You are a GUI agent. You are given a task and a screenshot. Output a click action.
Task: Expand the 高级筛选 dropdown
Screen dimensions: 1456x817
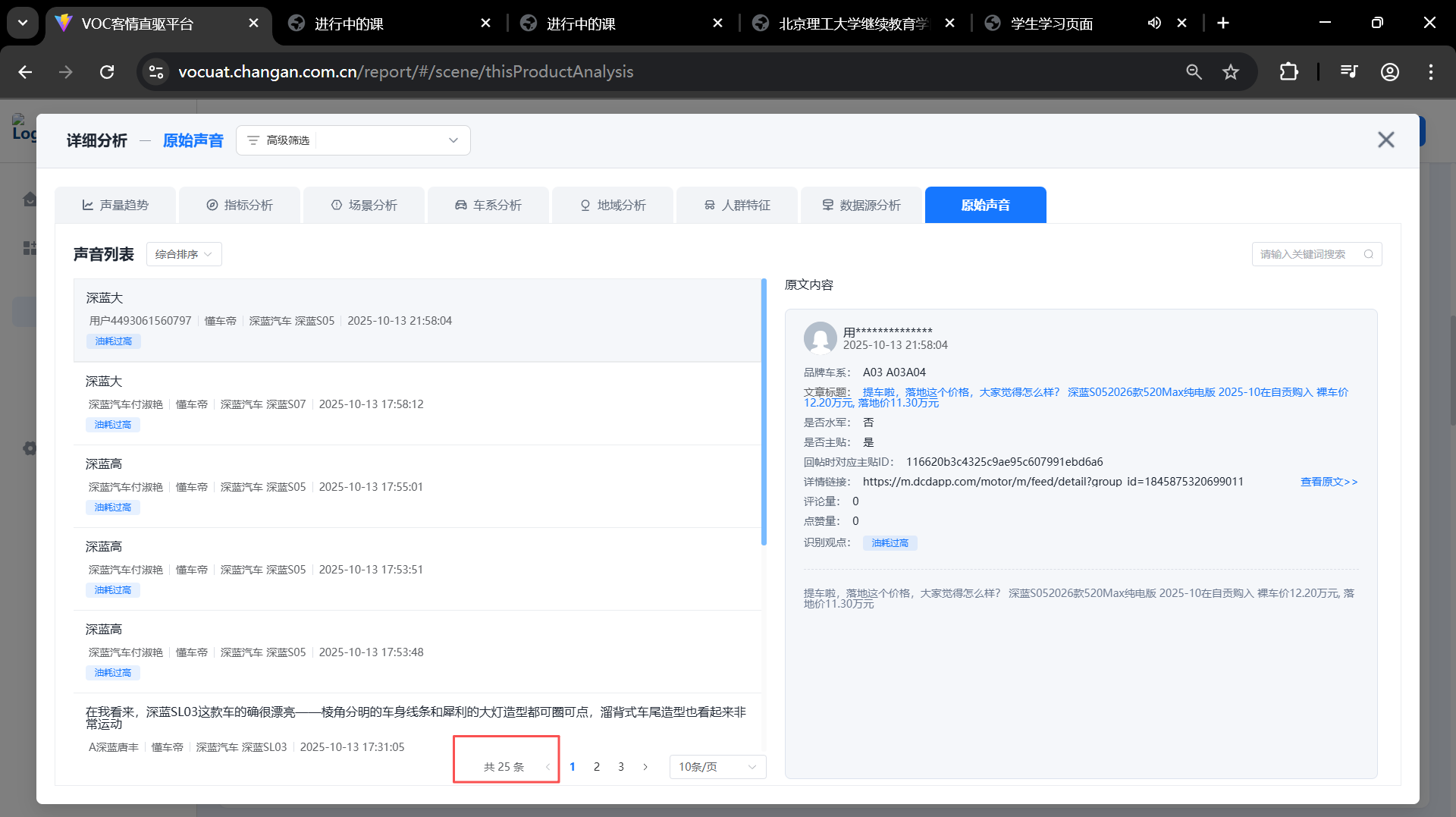[x=453, y=140]
